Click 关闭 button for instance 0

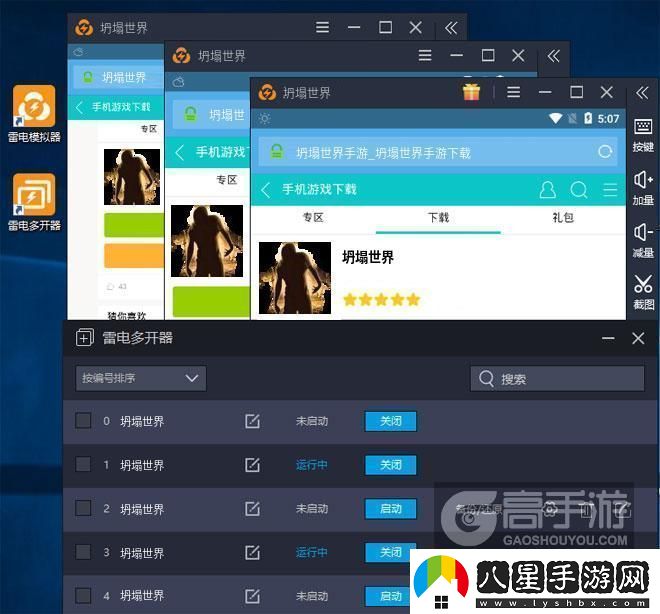point(391,421)
